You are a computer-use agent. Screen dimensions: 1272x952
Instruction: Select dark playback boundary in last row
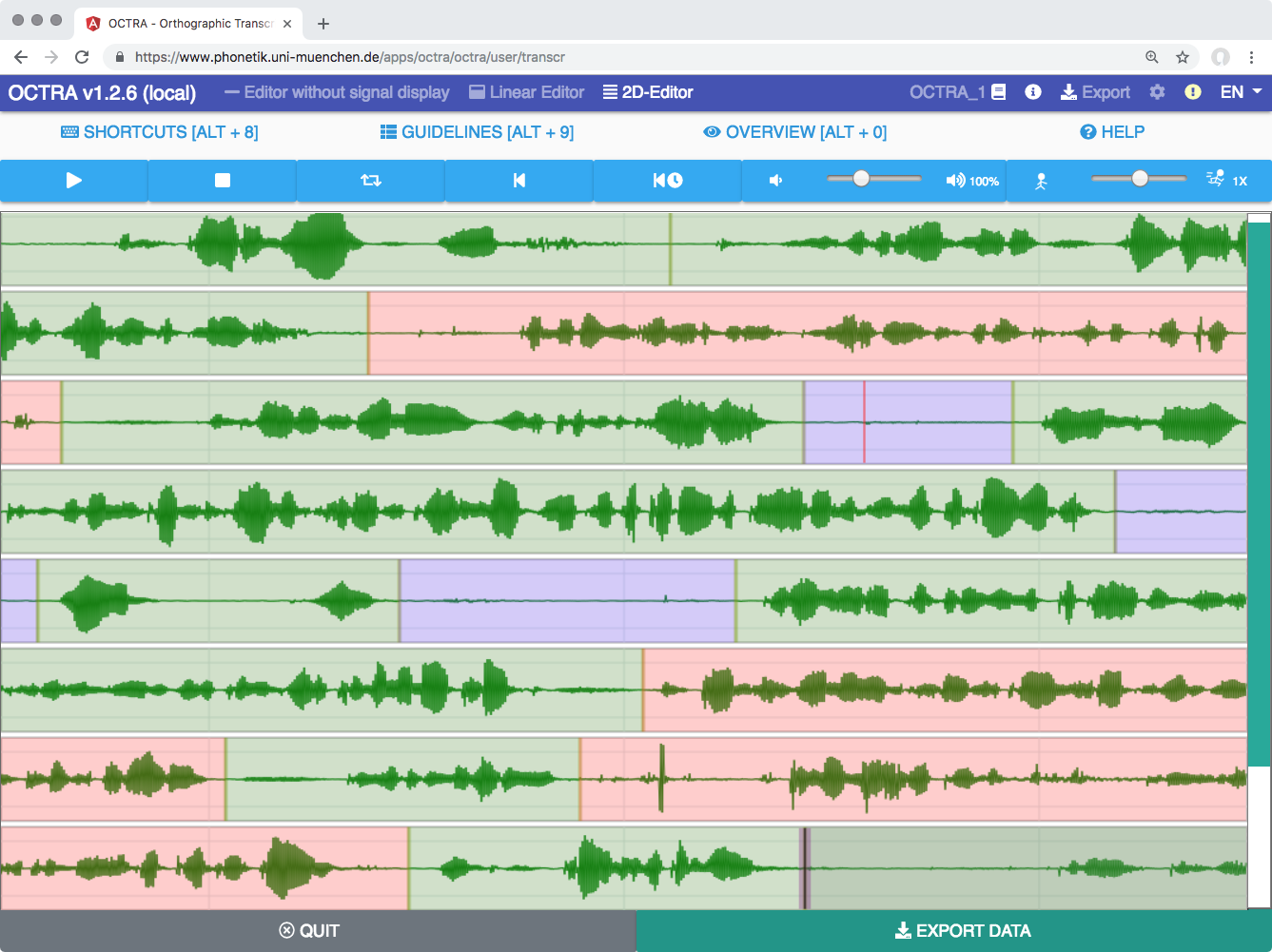[x=804, y=868]
